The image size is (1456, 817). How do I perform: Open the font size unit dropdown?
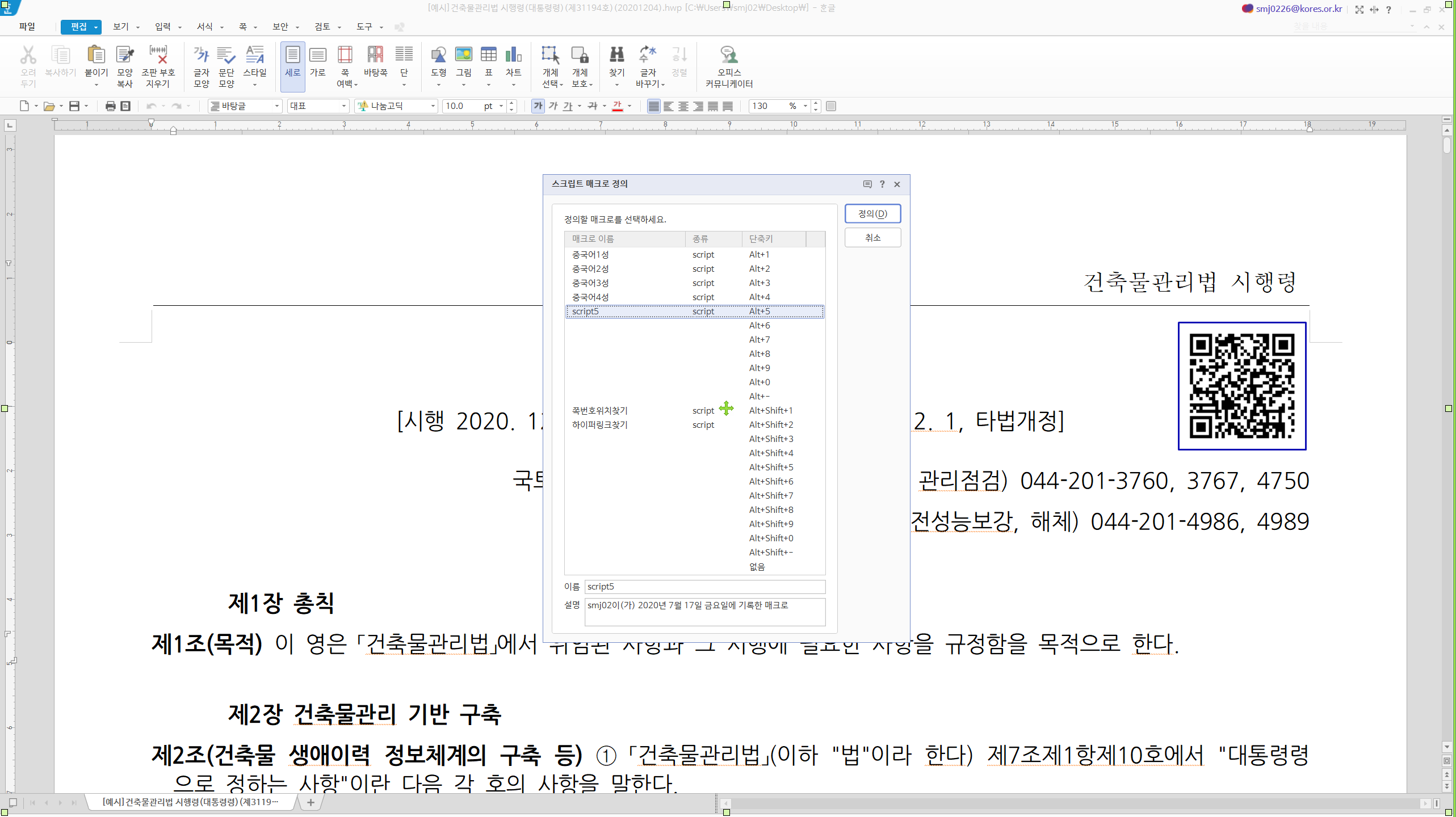[501, 106]
